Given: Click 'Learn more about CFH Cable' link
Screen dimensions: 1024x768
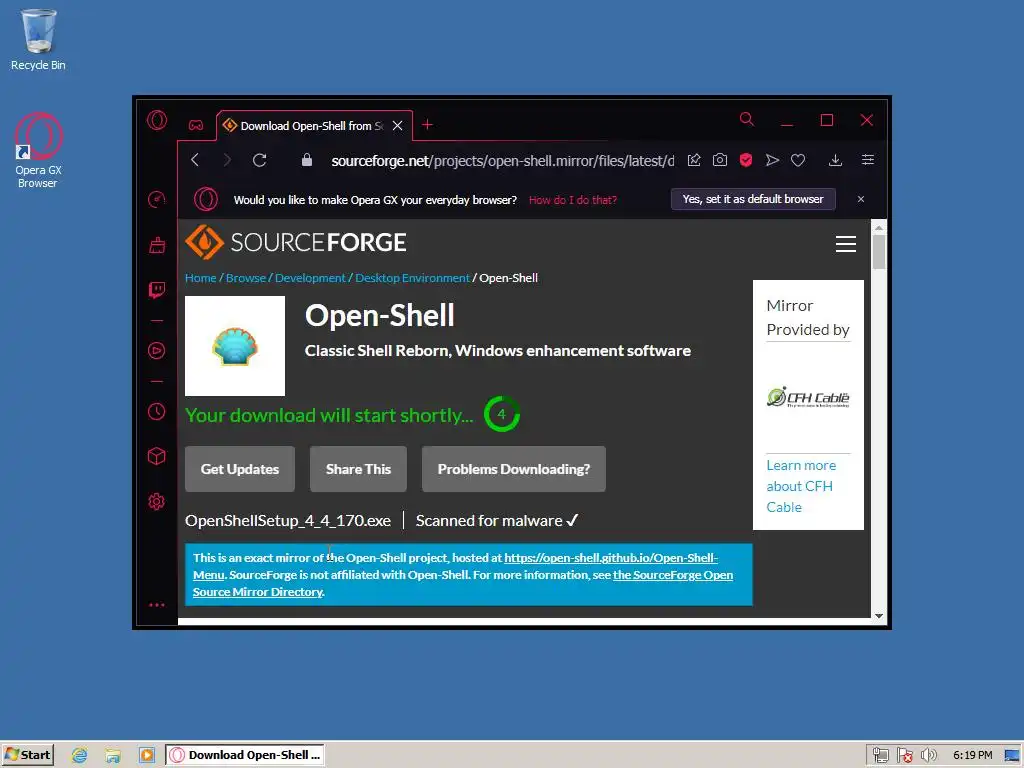Looking at the screenshot, I should 801,486.
